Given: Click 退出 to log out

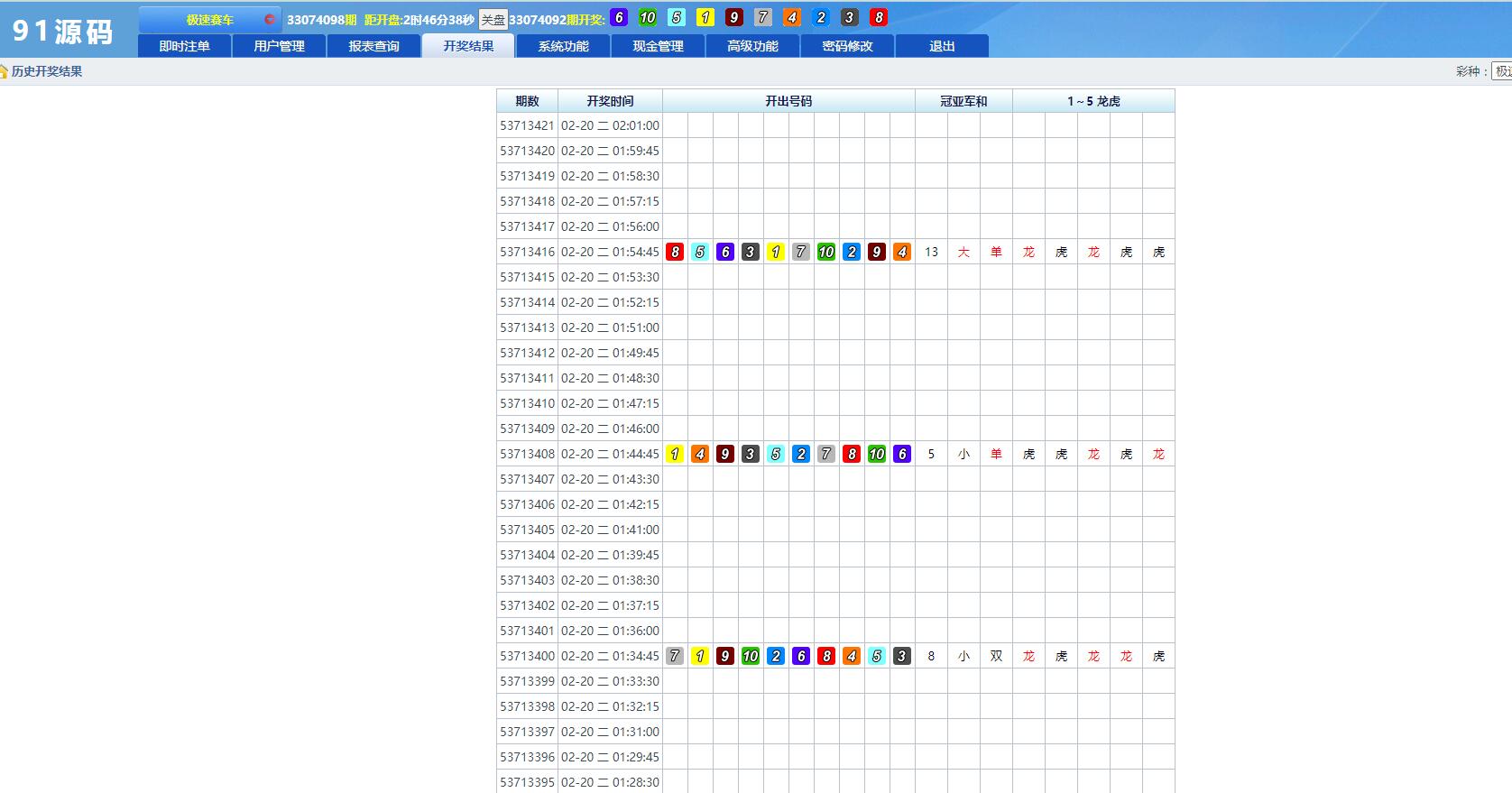Looking at the screenshot, I should point(942,46).
